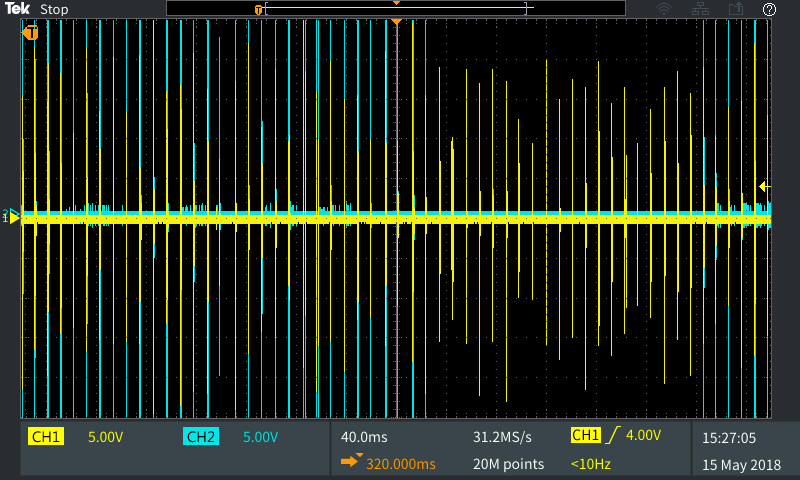Click the orange trigger point triangle at top

tap(396, 21)
